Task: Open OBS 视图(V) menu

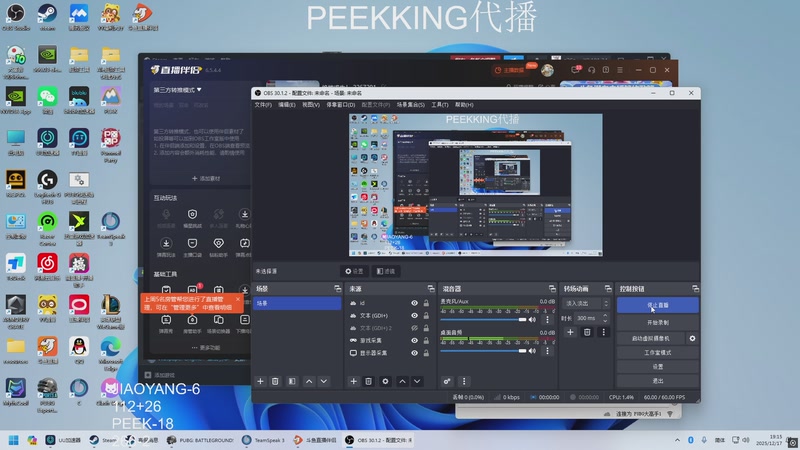Action: 311,105
